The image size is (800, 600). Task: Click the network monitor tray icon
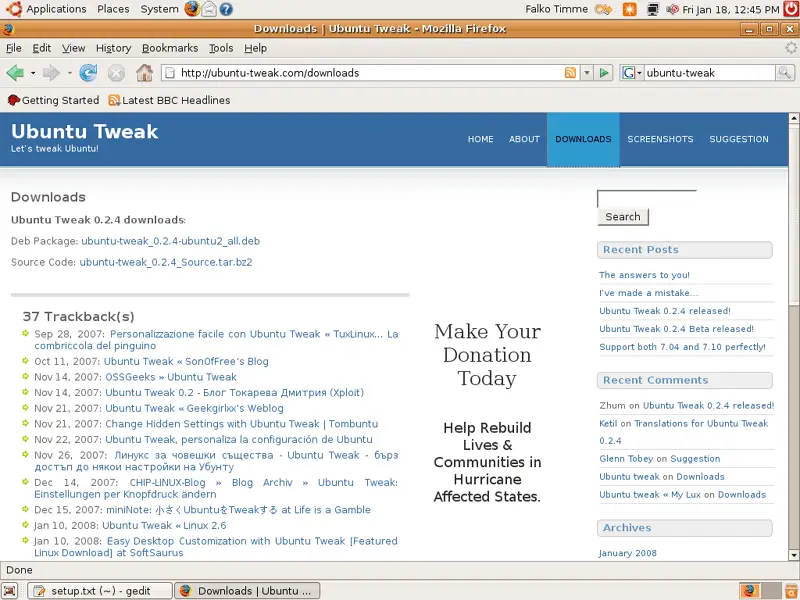653,9
